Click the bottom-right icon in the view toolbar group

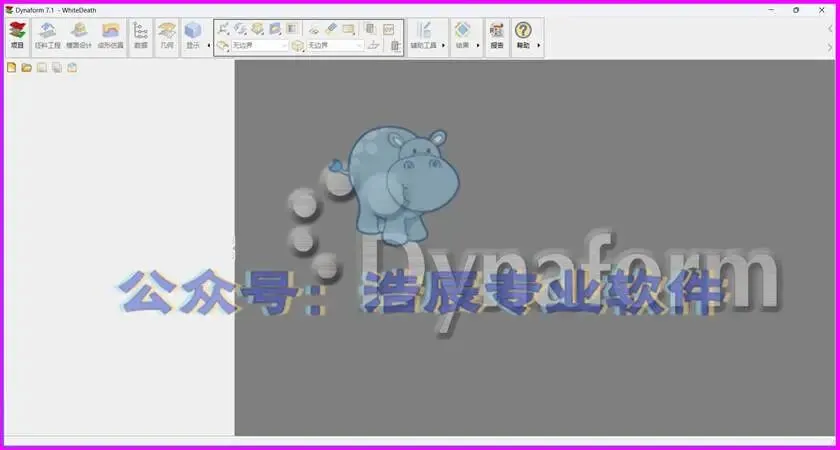click(x=395, y=46)
